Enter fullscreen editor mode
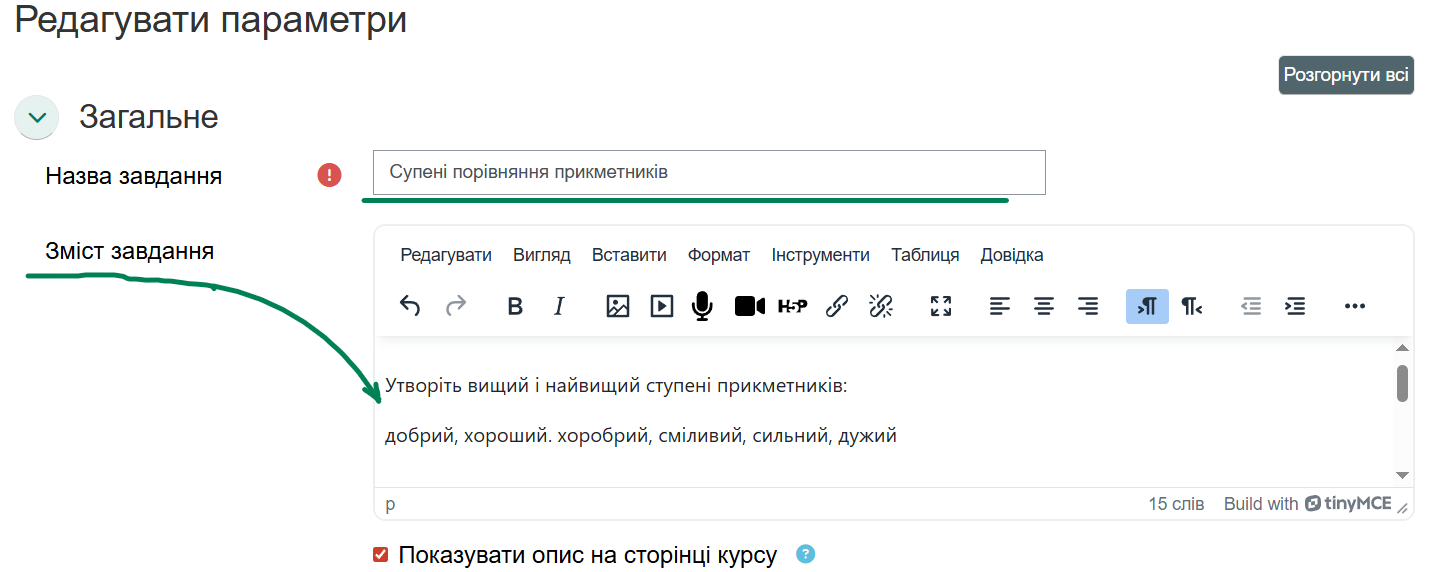 [x=940, y=306]
